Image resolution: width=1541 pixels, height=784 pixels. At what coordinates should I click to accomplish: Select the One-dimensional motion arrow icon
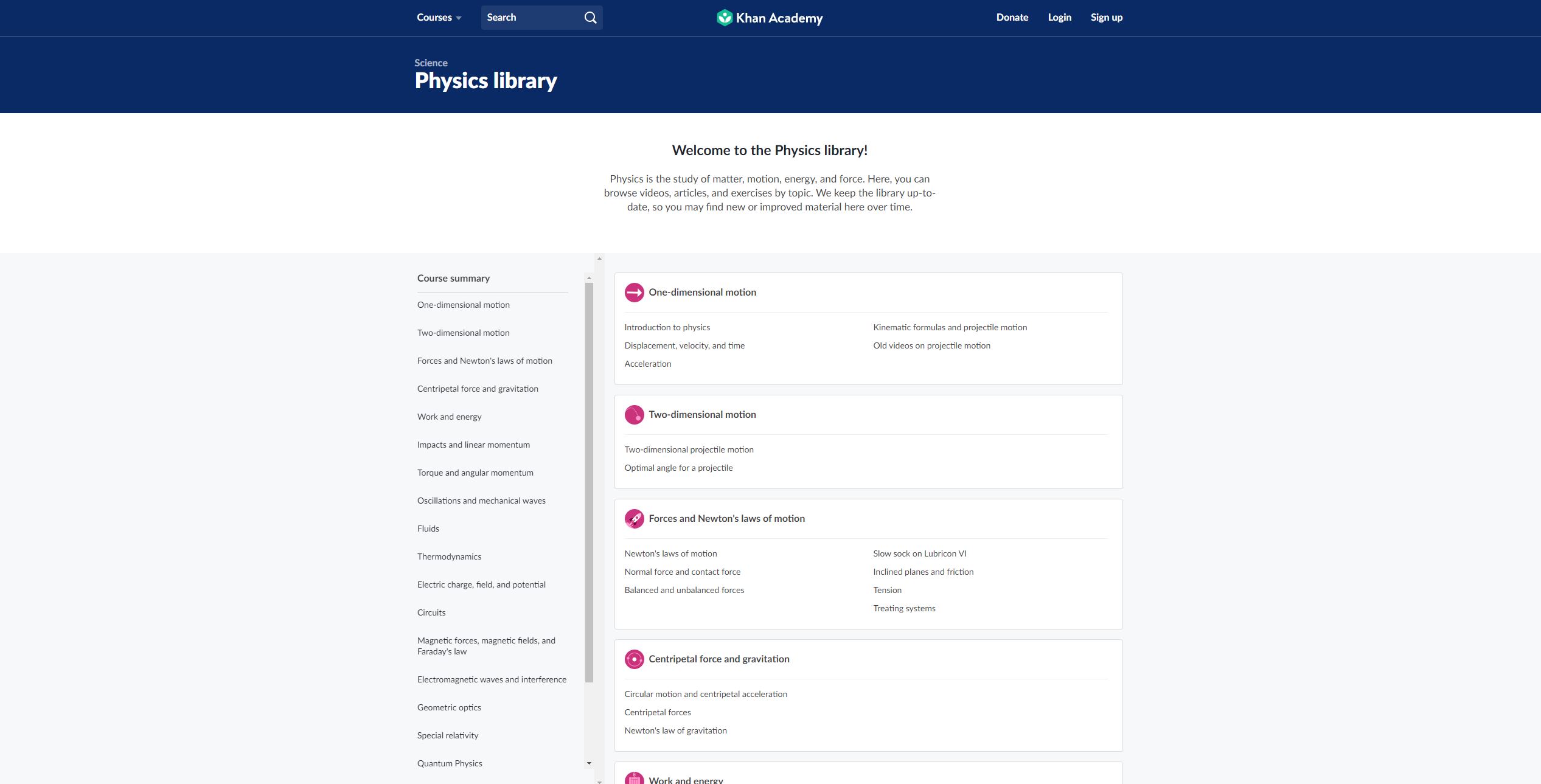pyautogui.click(x=635, y=292)
